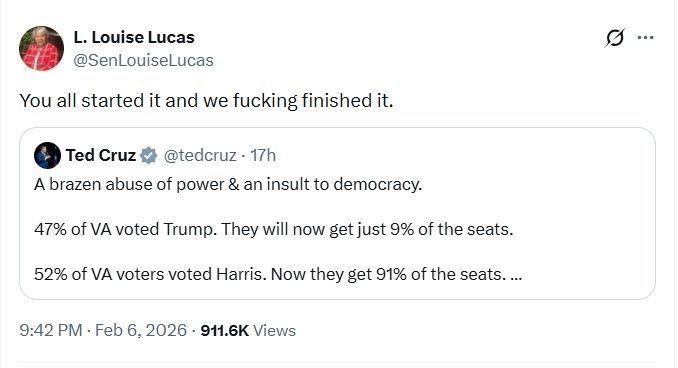This screenshot has height=368, width=678.
Task: Click Ted Cruz's small avatar
Action: pyautogui.click(x=47, y=155)
